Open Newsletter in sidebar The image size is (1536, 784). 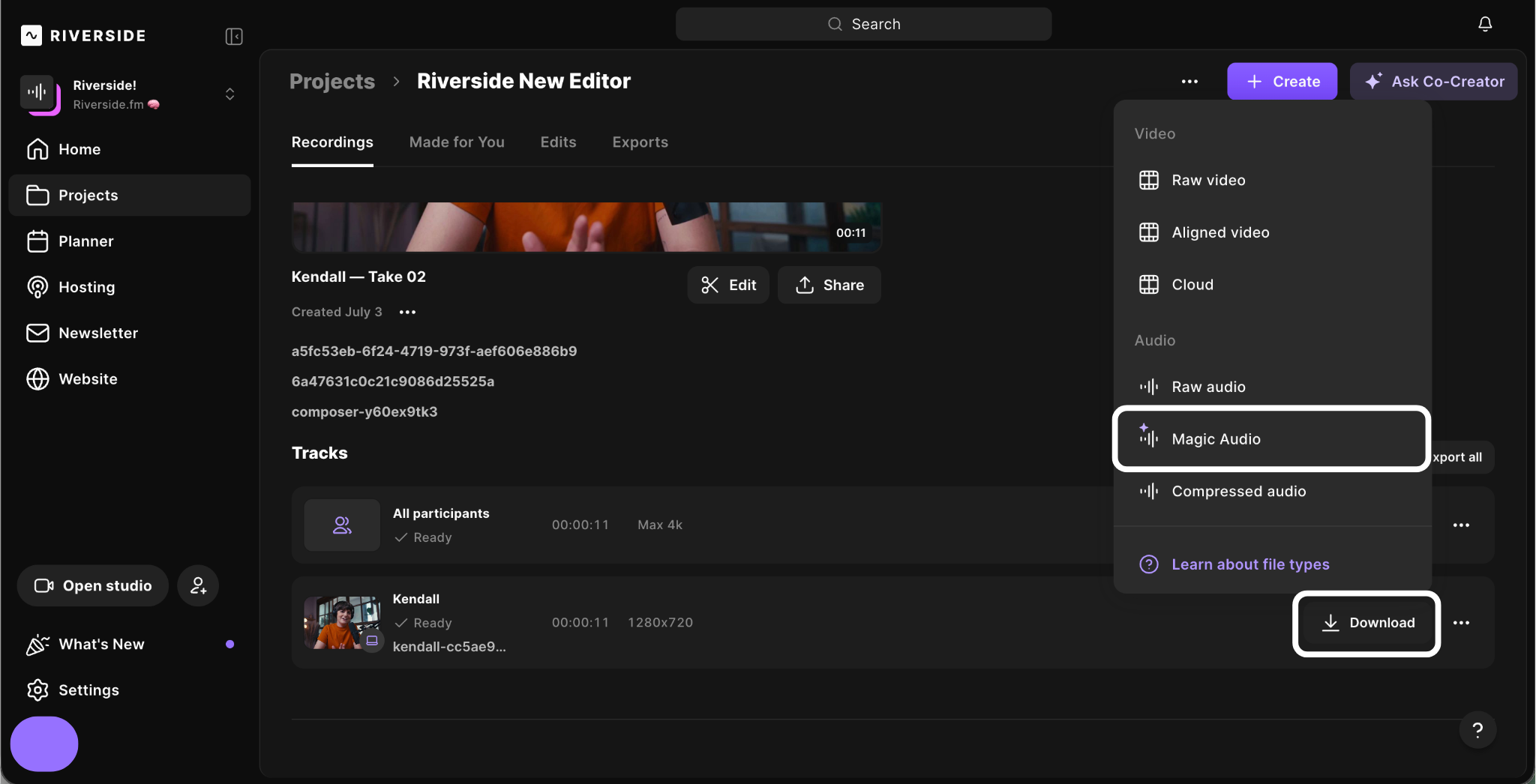coord(130,333)
